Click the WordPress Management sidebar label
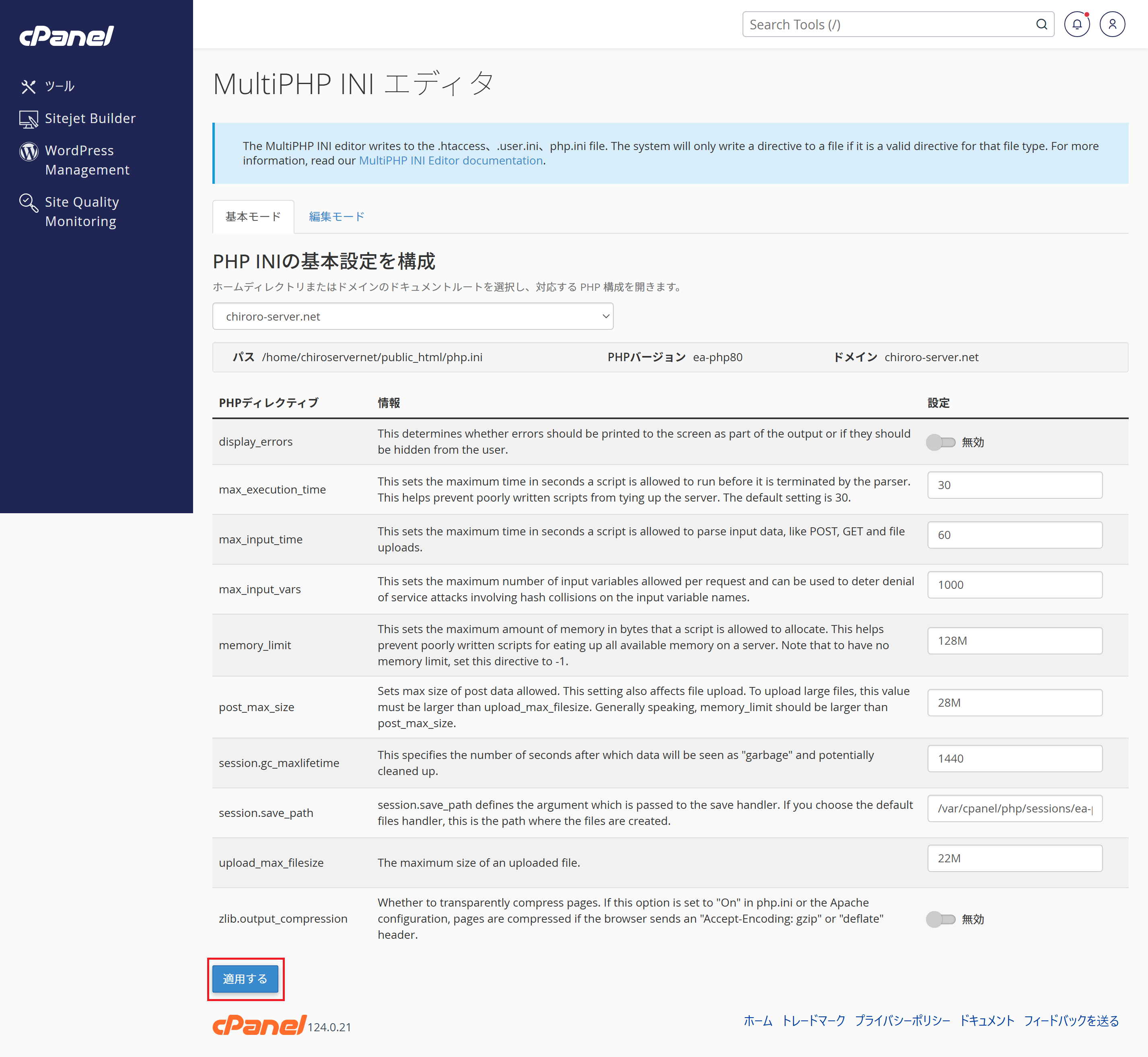1148x1057 pixels. pyautogui.click(x=87, y=160)
